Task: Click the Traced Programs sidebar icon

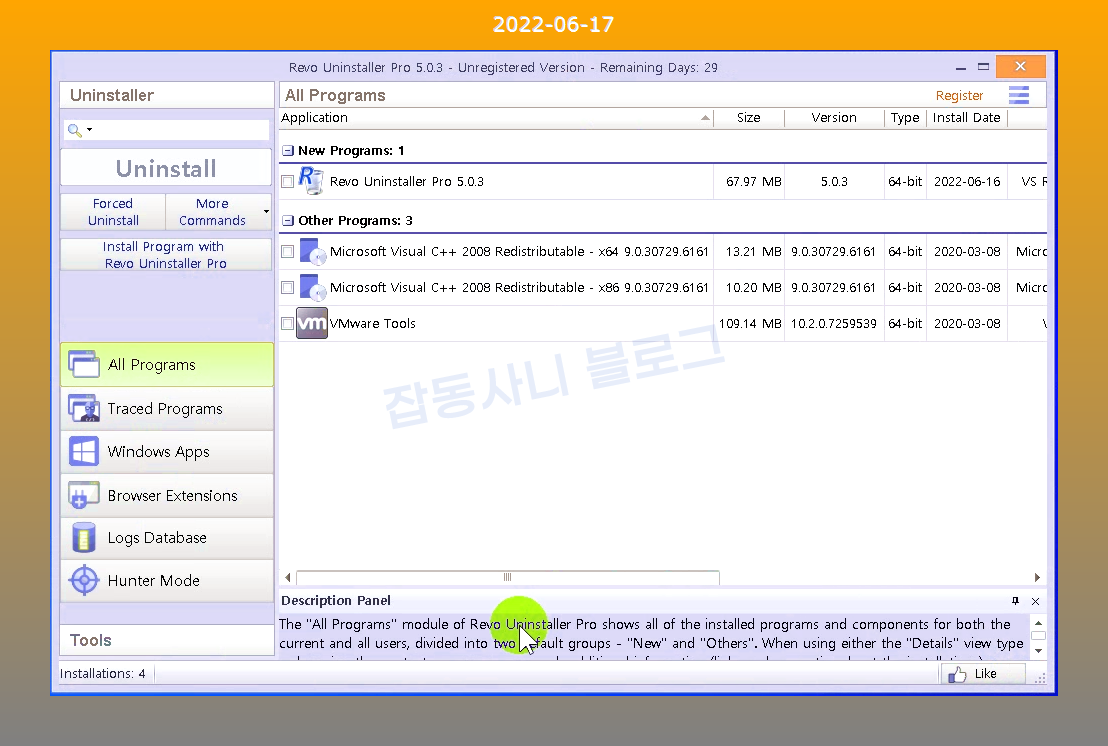Action: click(84, 408)
